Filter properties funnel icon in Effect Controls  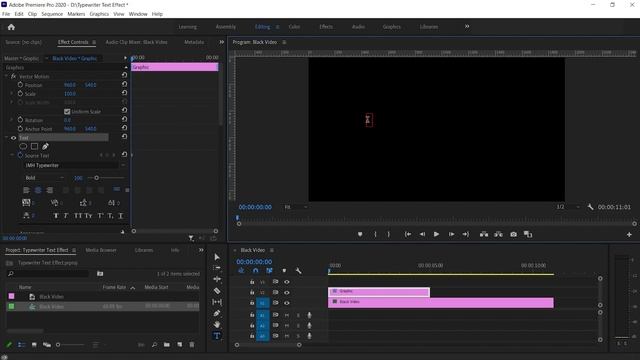tap(191, 238)
